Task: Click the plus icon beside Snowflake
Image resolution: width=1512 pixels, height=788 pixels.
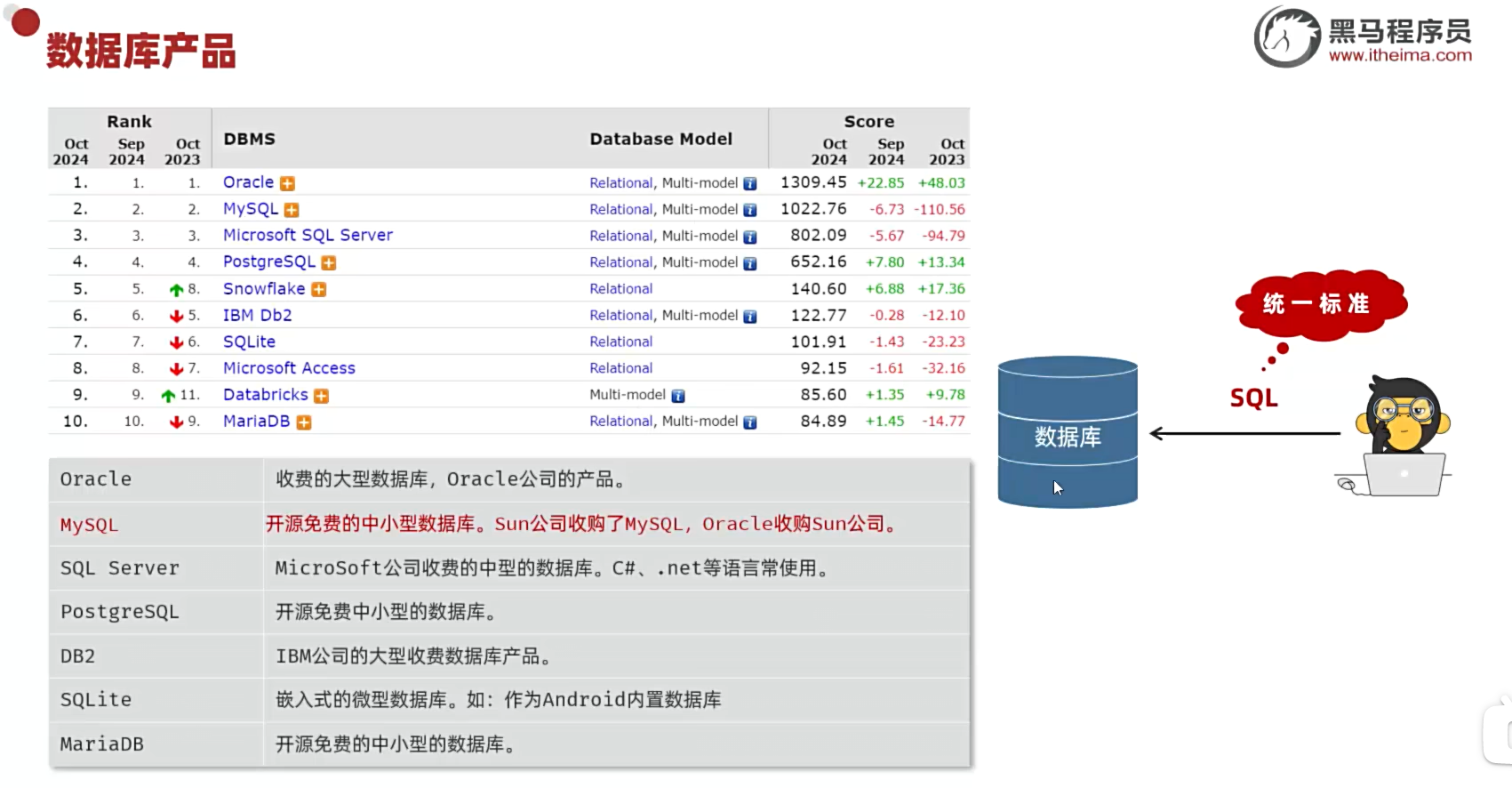Action: pyautogui.click(x=319, y=290)
